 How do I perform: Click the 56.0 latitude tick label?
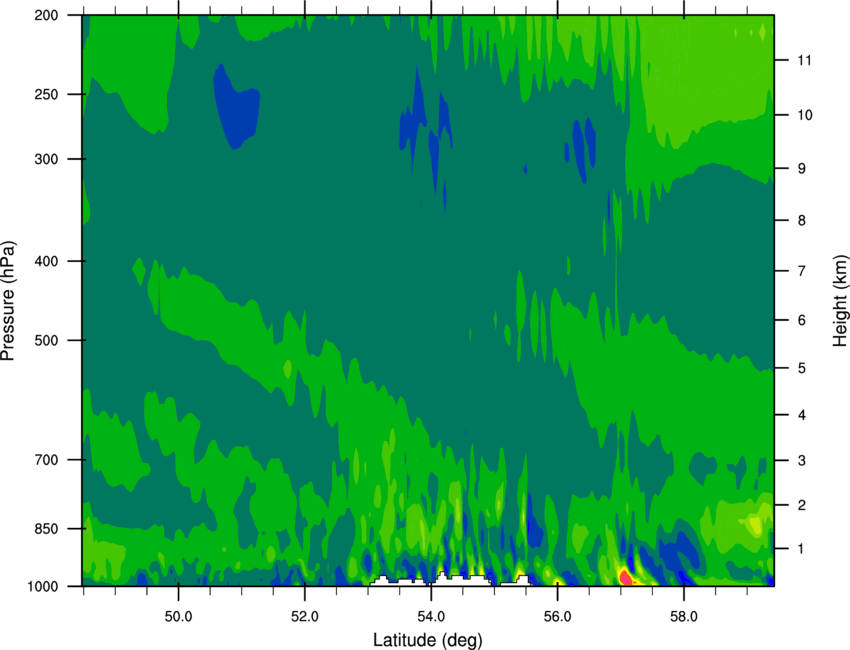tap(558, 617)
